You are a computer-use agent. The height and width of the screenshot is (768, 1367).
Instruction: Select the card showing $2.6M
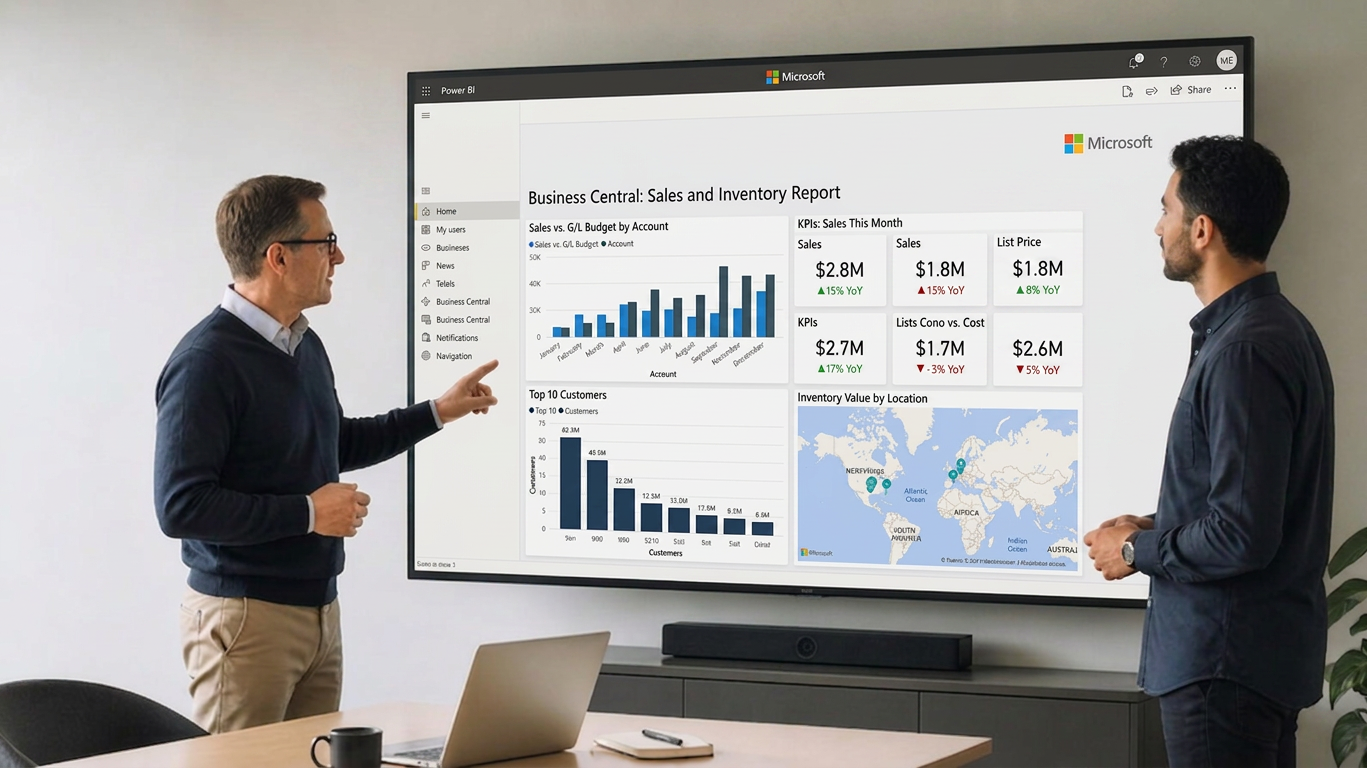[x=1038, y=349]
